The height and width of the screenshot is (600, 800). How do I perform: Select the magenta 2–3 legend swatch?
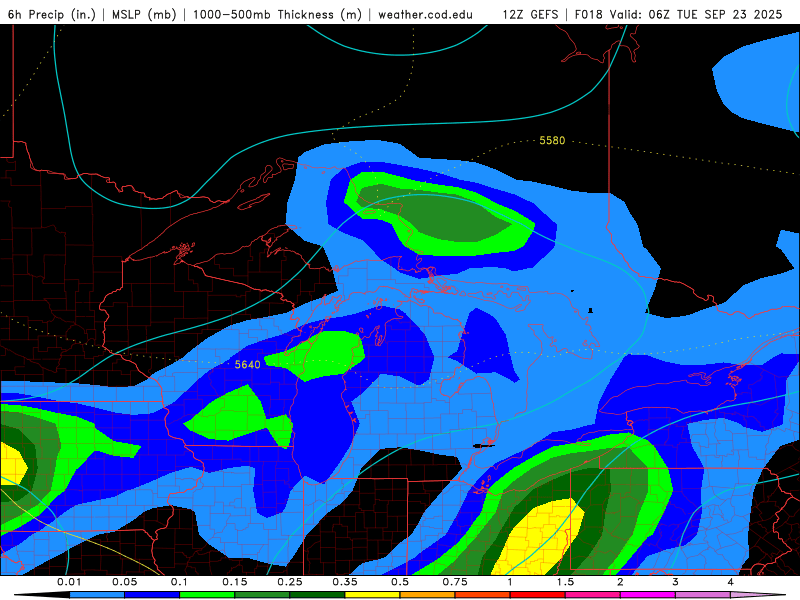tap(648, 595)
